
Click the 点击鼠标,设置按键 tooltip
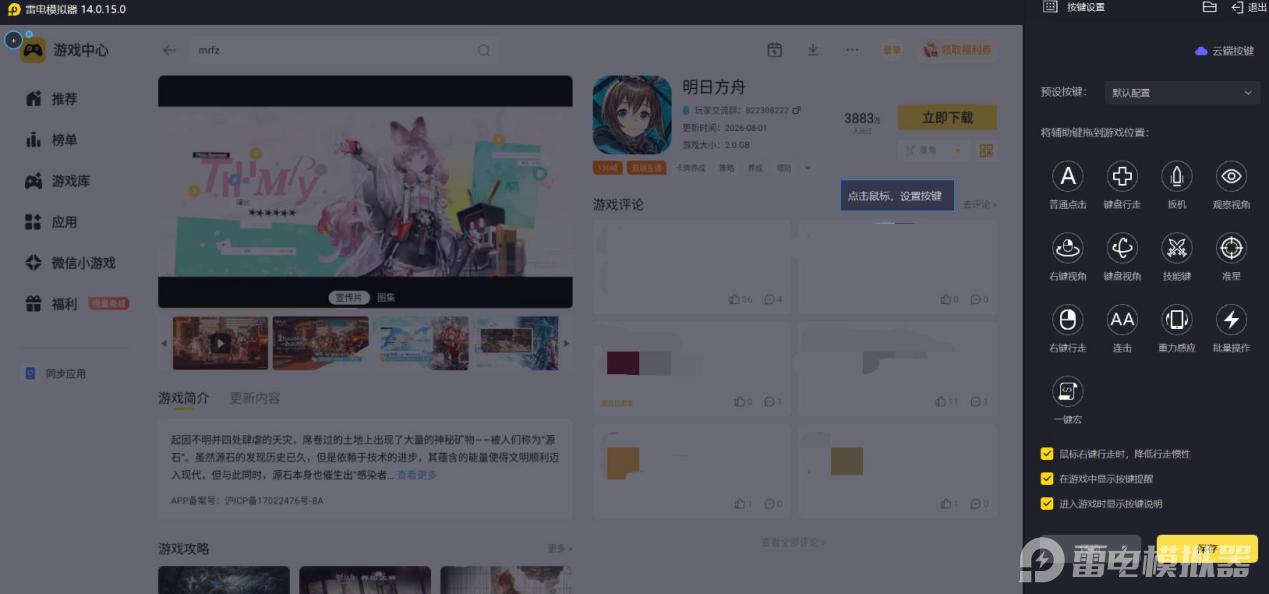point(897,196)
